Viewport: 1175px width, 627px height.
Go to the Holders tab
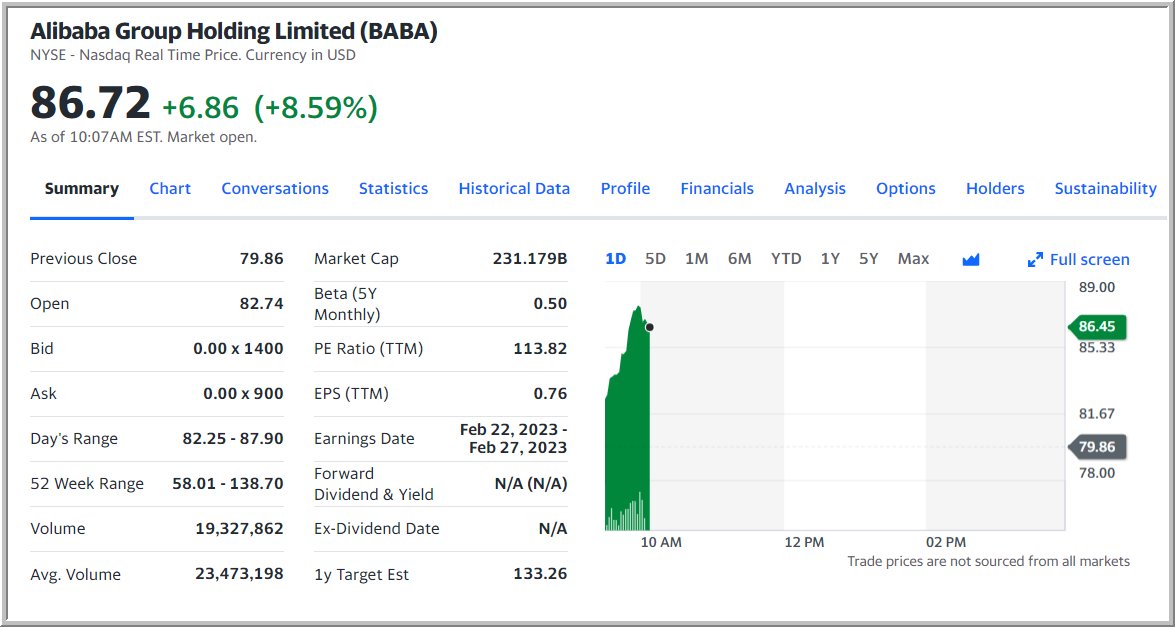pyautogui.click(x=995, y=189)
